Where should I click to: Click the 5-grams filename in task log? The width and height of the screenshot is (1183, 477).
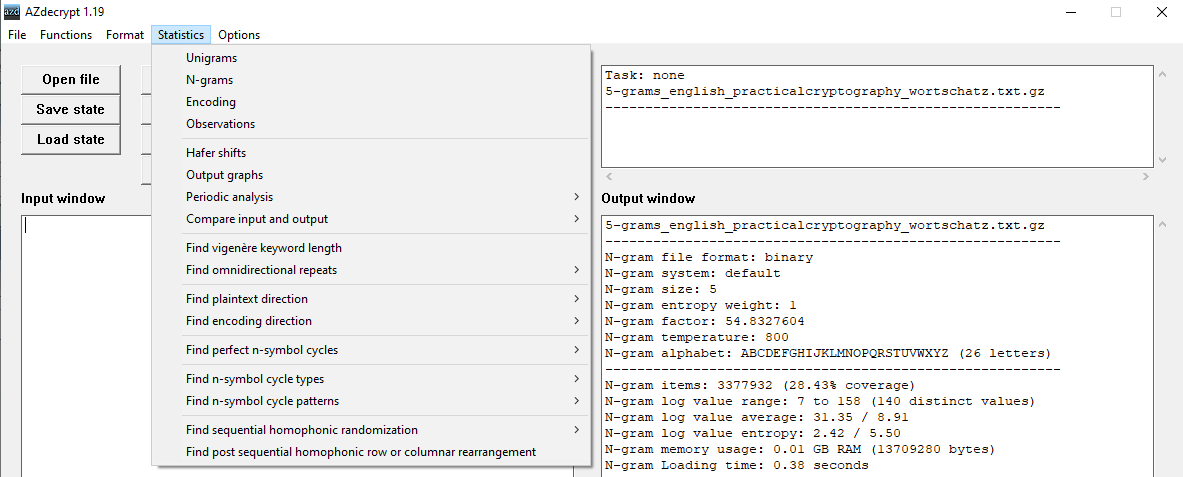(x=825, y=92)
